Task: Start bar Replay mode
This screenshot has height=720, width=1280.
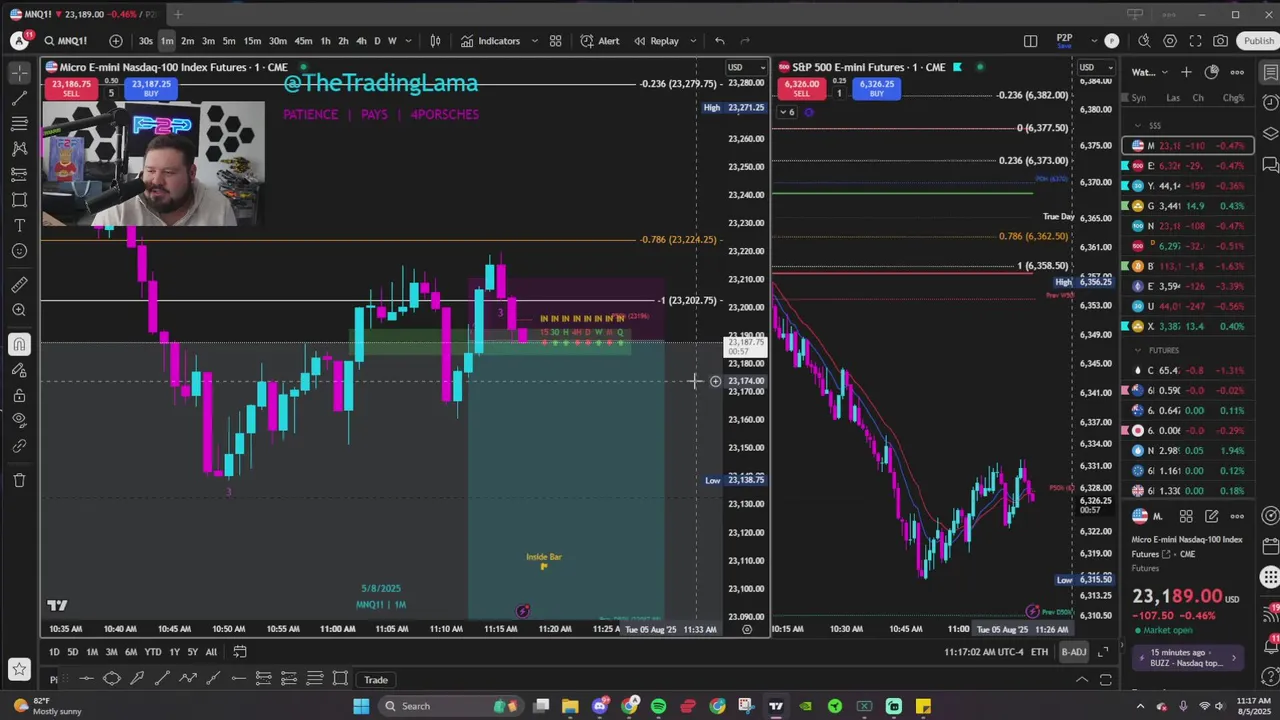Action: pos(656,41)
